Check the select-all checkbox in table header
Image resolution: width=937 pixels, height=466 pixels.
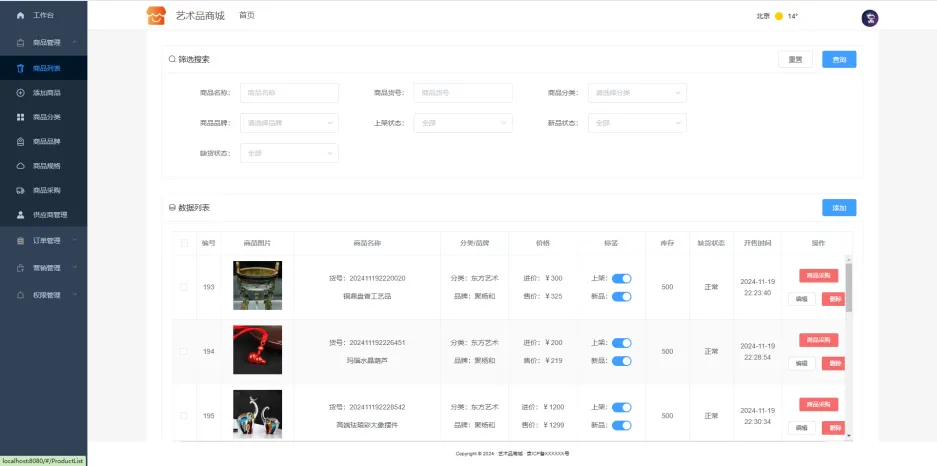(183, 243)
